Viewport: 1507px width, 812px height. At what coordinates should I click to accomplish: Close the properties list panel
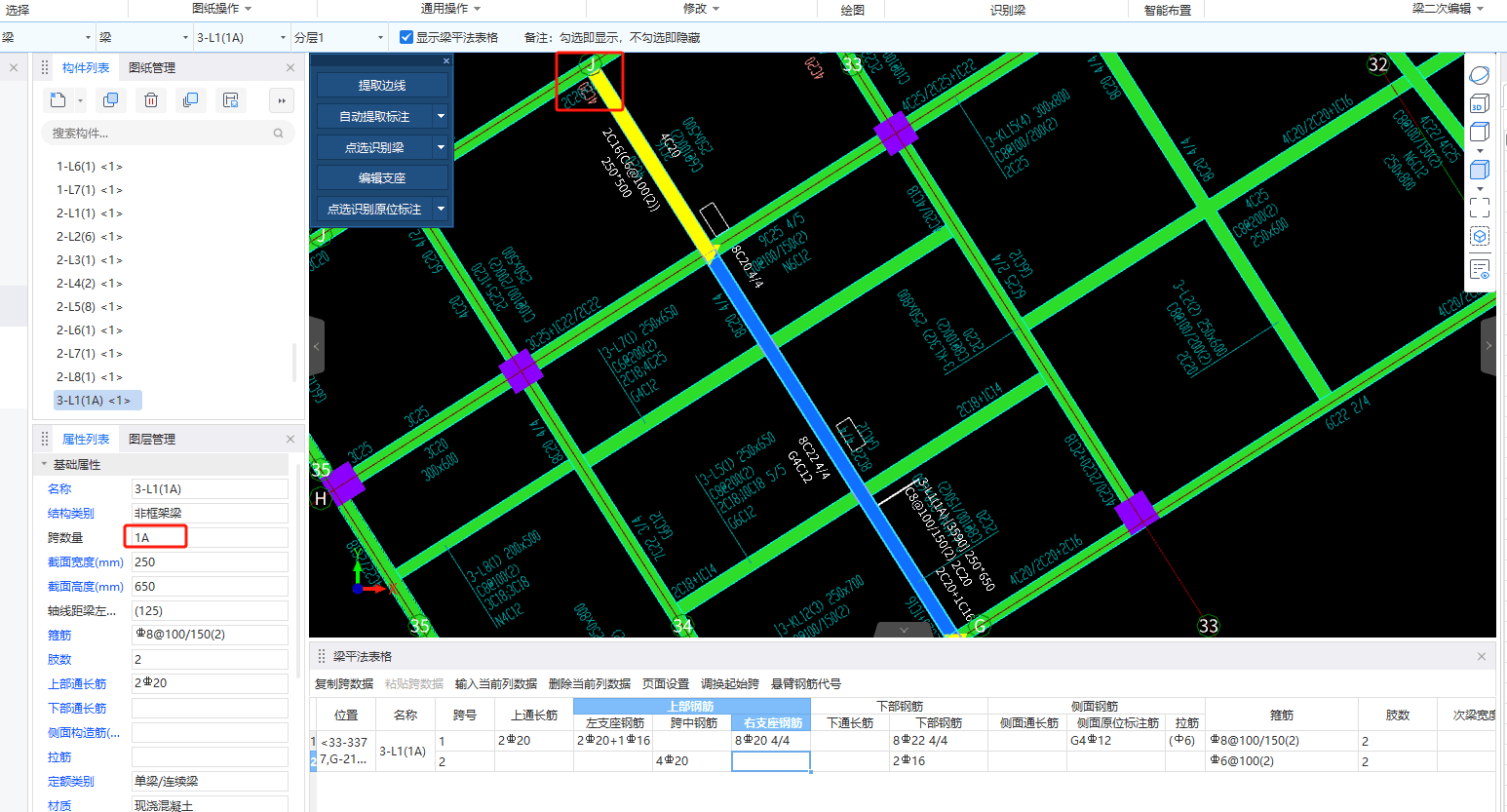(290, 439)
